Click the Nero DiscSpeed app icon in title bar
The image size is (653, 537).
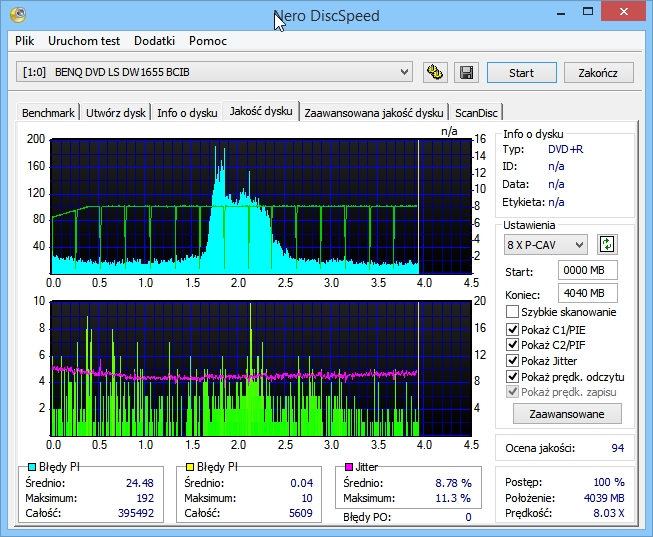coord(18,15)
